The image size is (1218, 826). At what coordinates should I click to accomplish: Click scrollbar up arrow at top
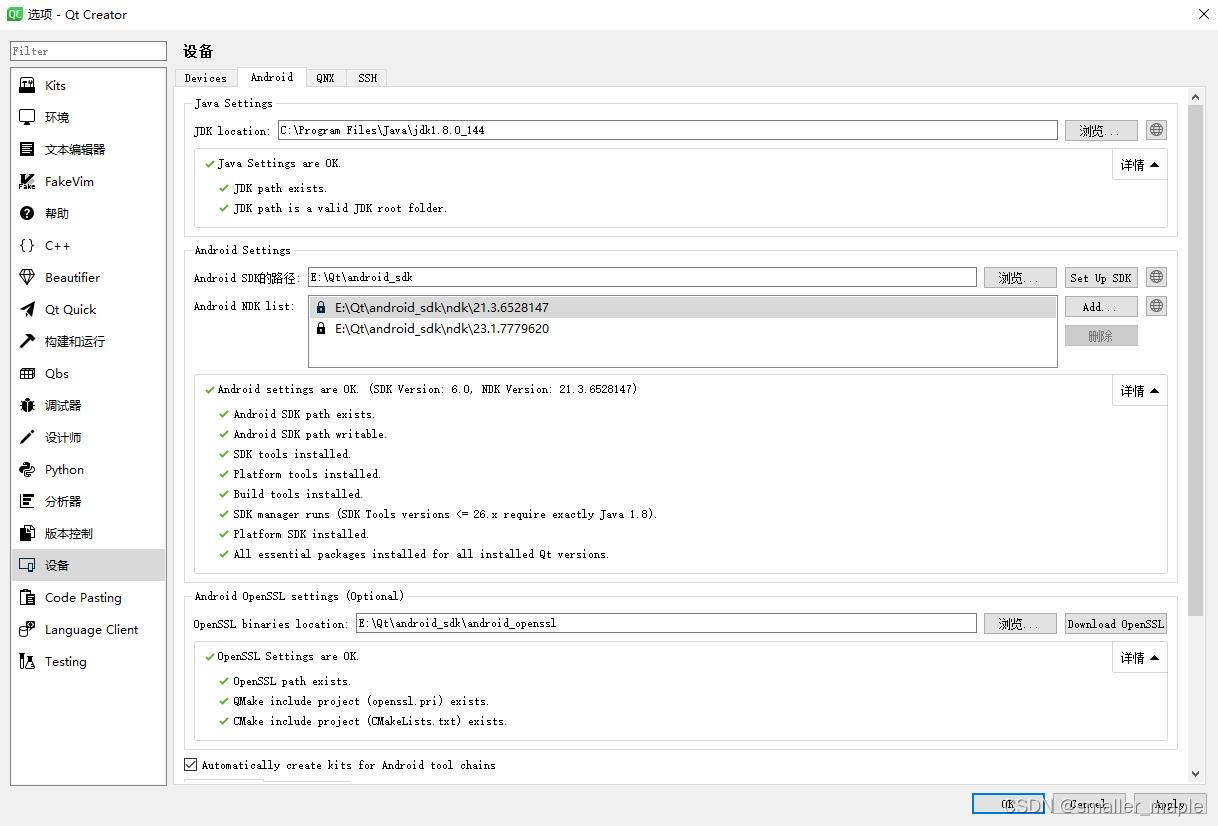1195,96
